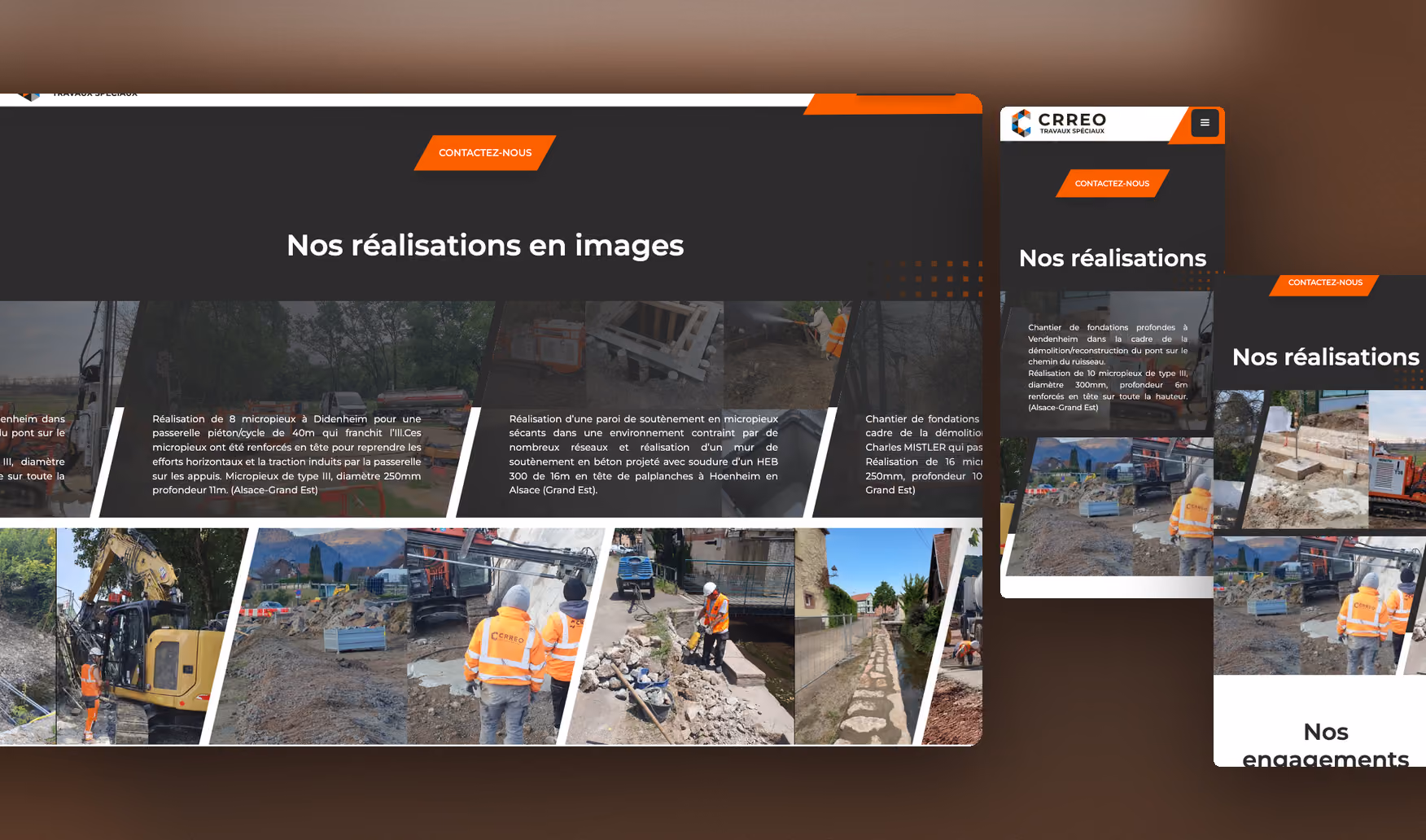Click 'TRAVAUX SPÉCIAUX' tagline in mobile header
Image resolution: width=1426 pixels, height=840 pixels.
click(1072, 131)
